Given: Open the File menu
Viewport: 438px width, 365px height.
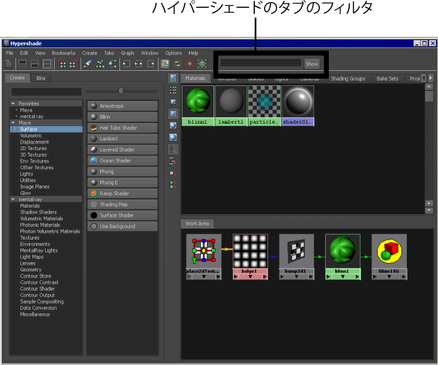Looking at the screenshot, I should tap(10, 53).
